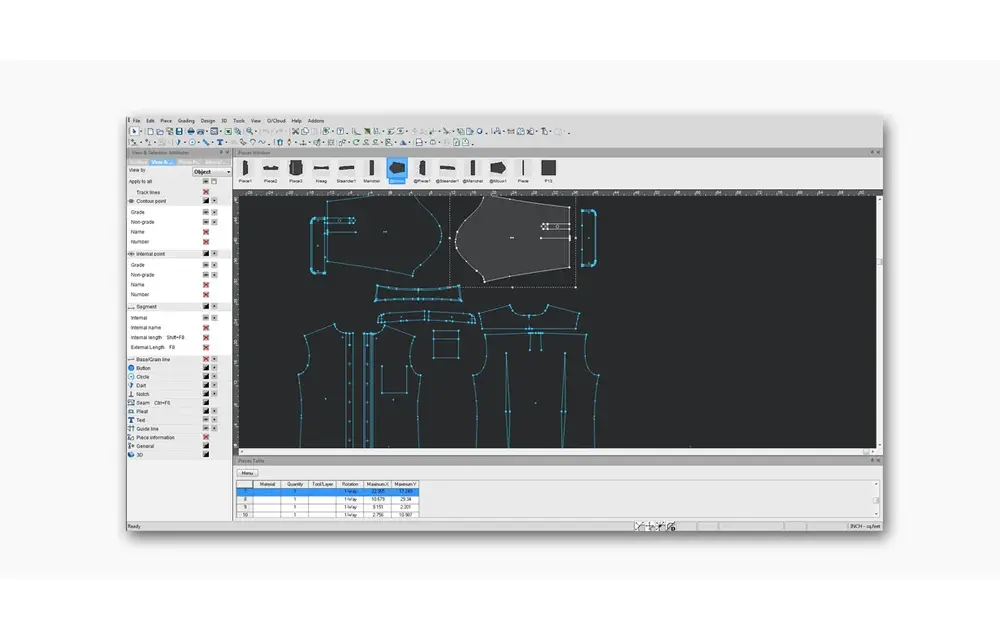
Task: Click the rotate refresh arrow icon
Action: pyautogui.click(x=356, y=142)
